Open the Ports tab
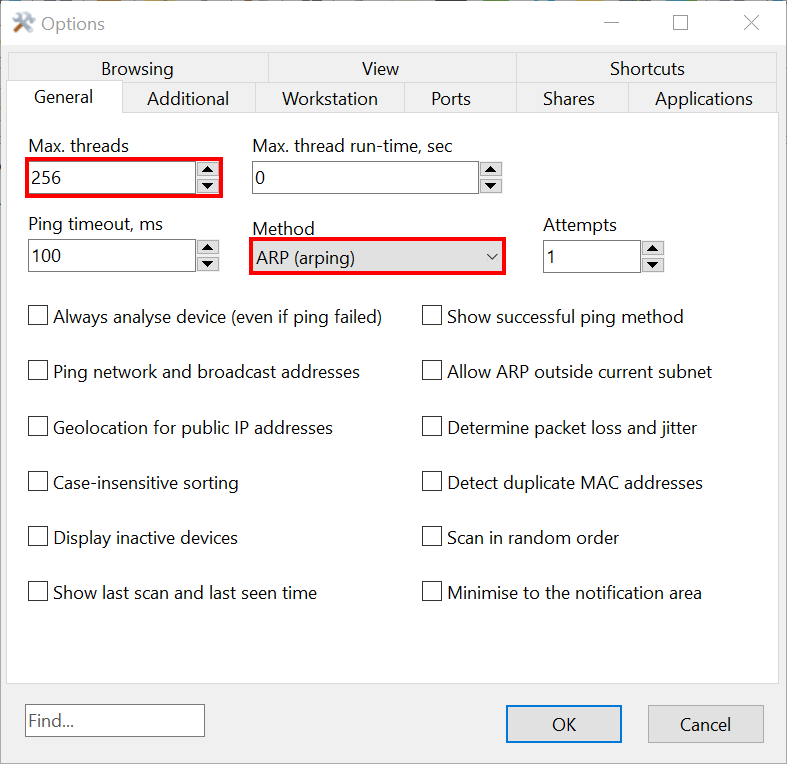The height and width of the screenshot is (764, 787). pyautogui.click(x=451, y=98)
